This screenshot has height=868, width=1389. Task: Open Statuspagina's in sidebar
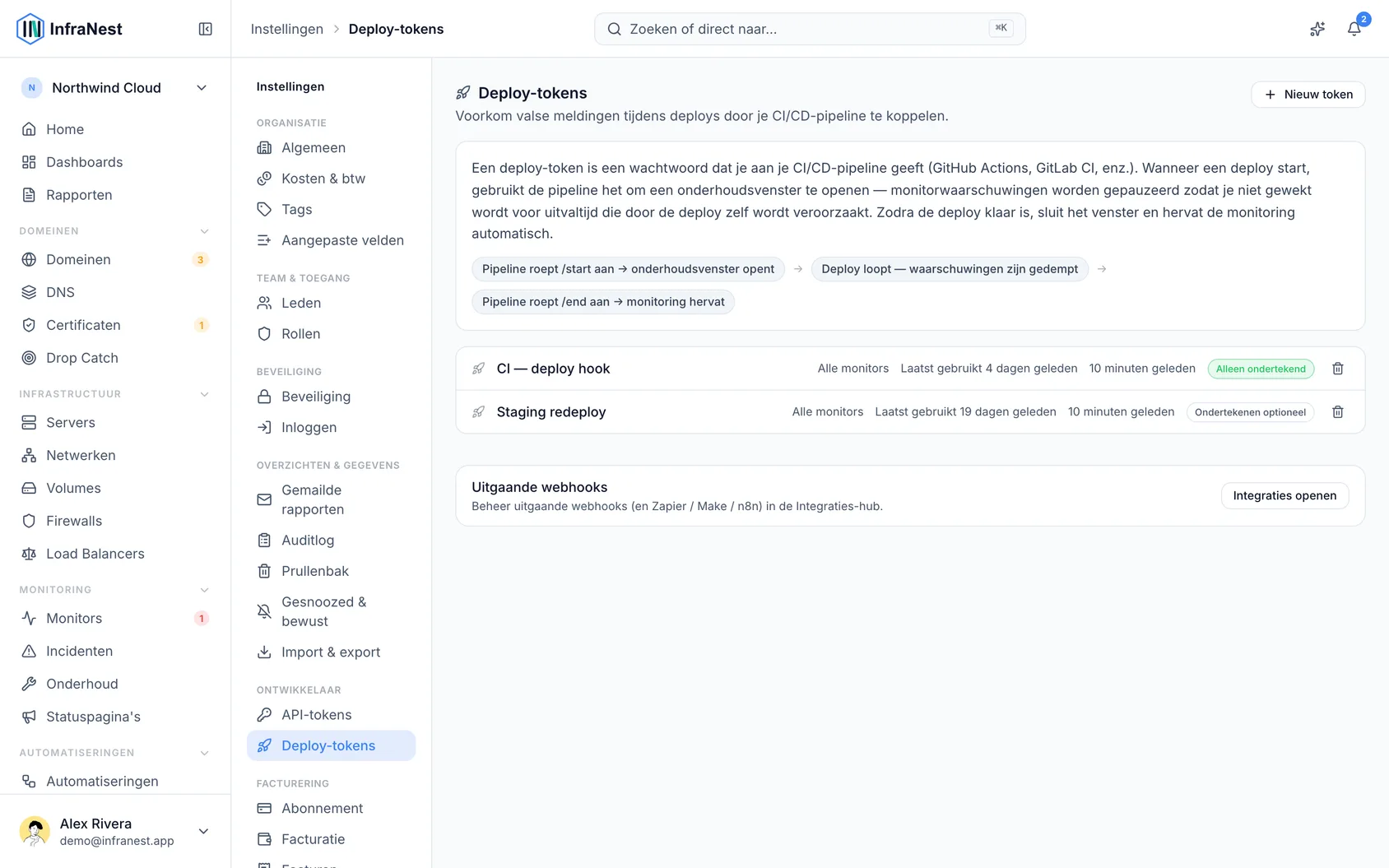pyautogui.click(x=115, y=717)
